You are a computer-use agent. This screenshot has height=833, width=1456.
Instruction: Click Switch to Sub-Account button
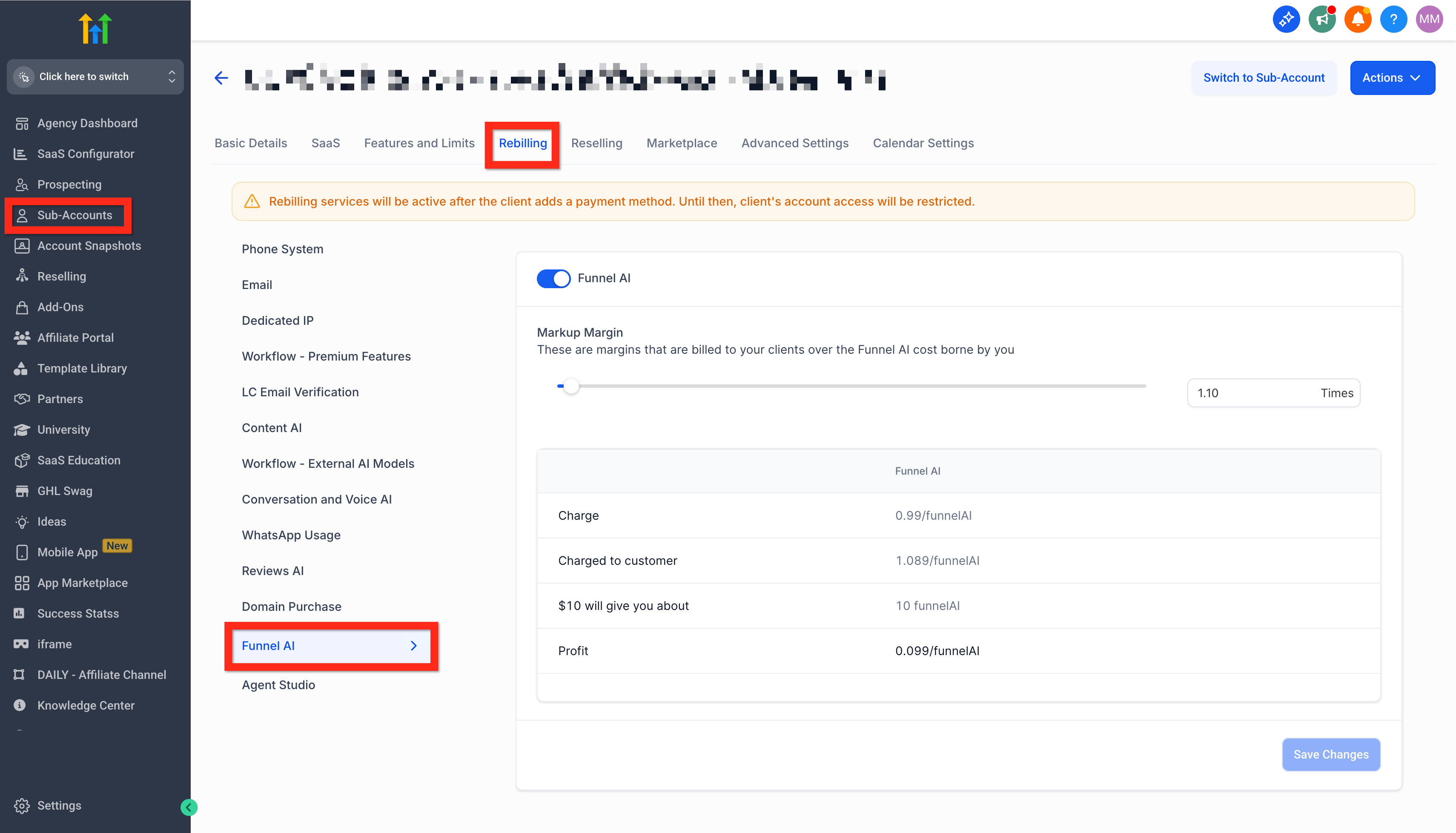tap(1263, 78)
